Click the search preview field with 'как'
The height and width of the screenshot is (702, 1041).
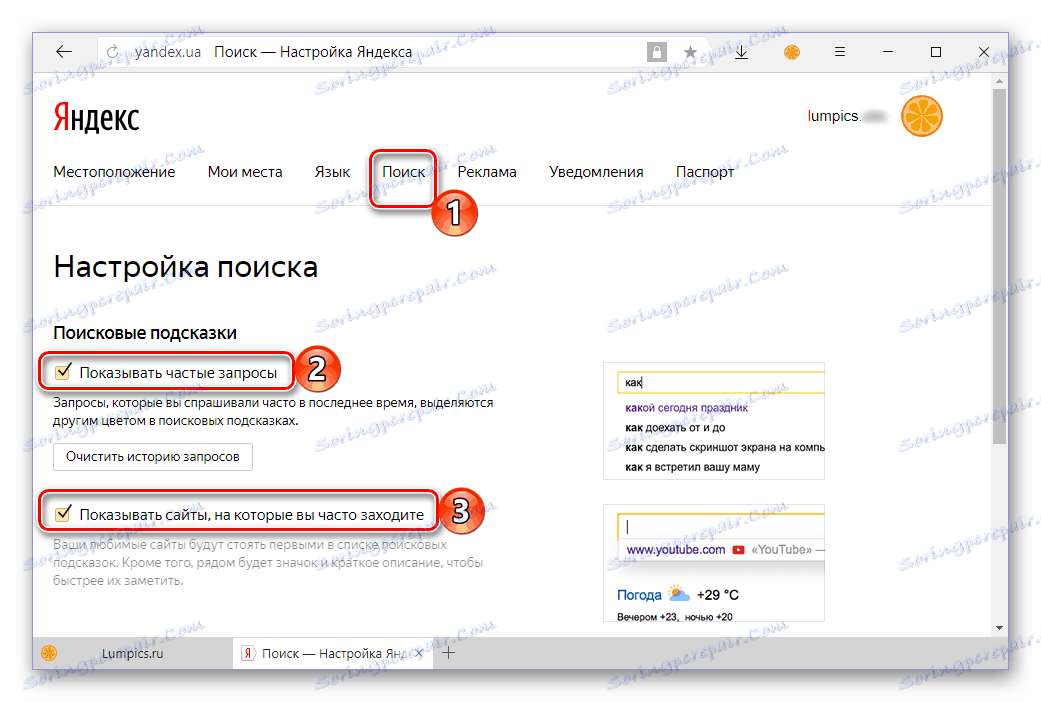tap(721, 383)
